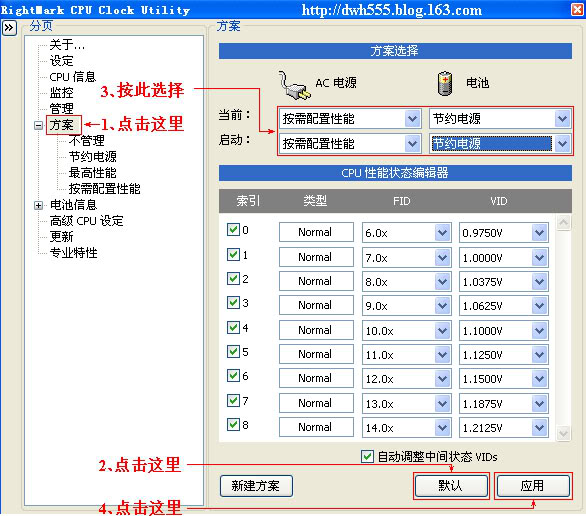This screenshot has height=516, width=586.
Task: Click the P-state list scroll-down arrow
Action: [563, 433]
